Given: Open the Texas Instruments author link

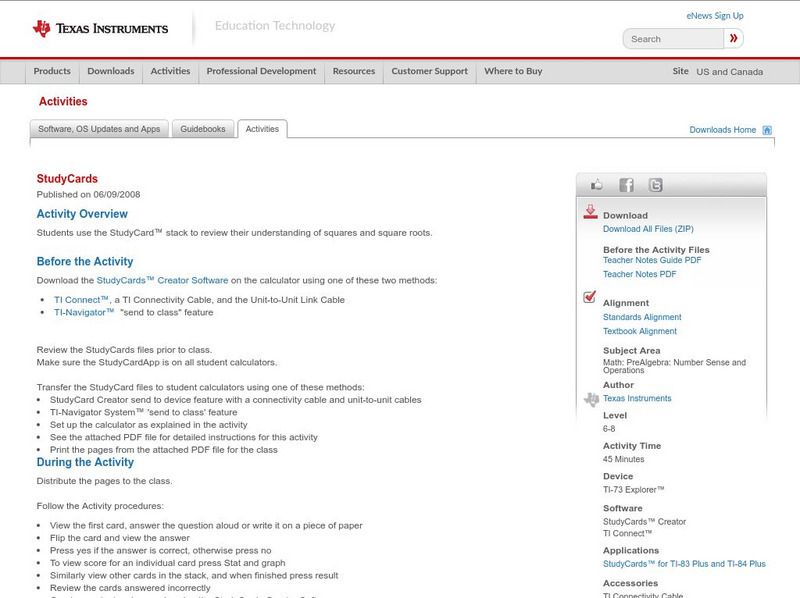Looking at the screenshot, I should point(637,398).
